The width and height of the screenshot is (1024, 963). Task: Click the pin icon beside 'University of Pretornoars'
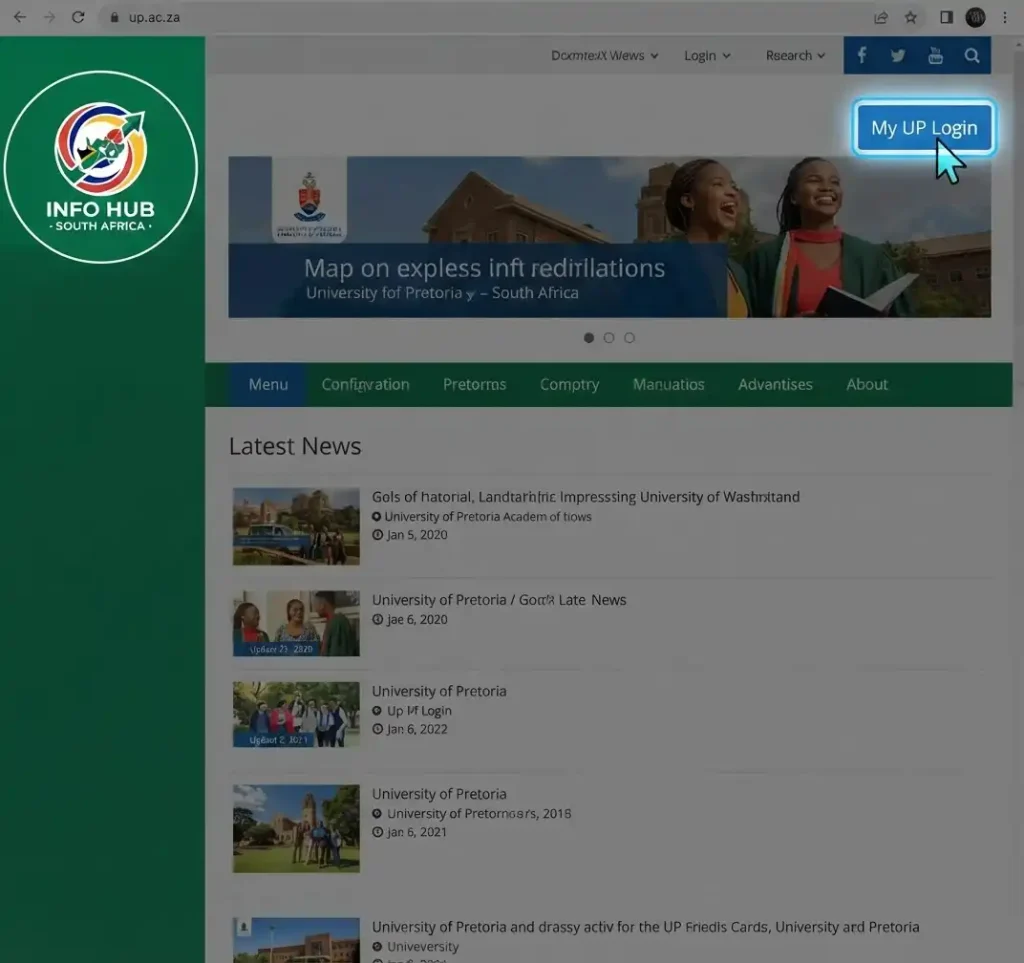[377, 814]
